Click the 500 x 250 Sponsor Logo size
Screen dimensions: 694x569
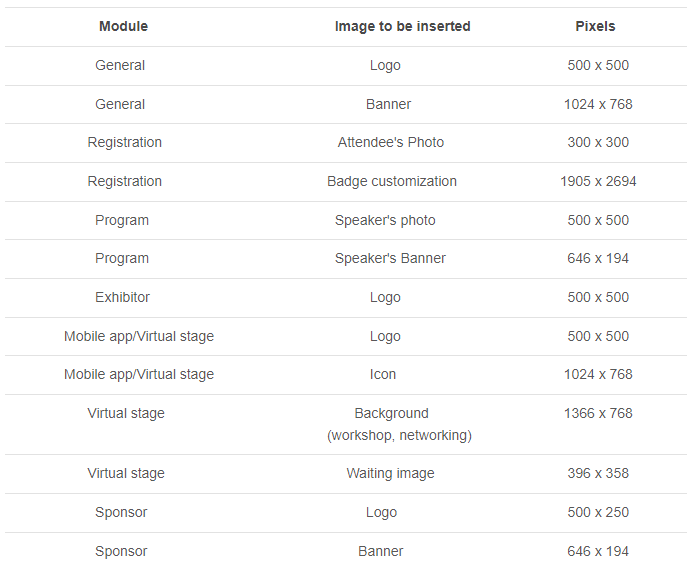click(598, 512)
